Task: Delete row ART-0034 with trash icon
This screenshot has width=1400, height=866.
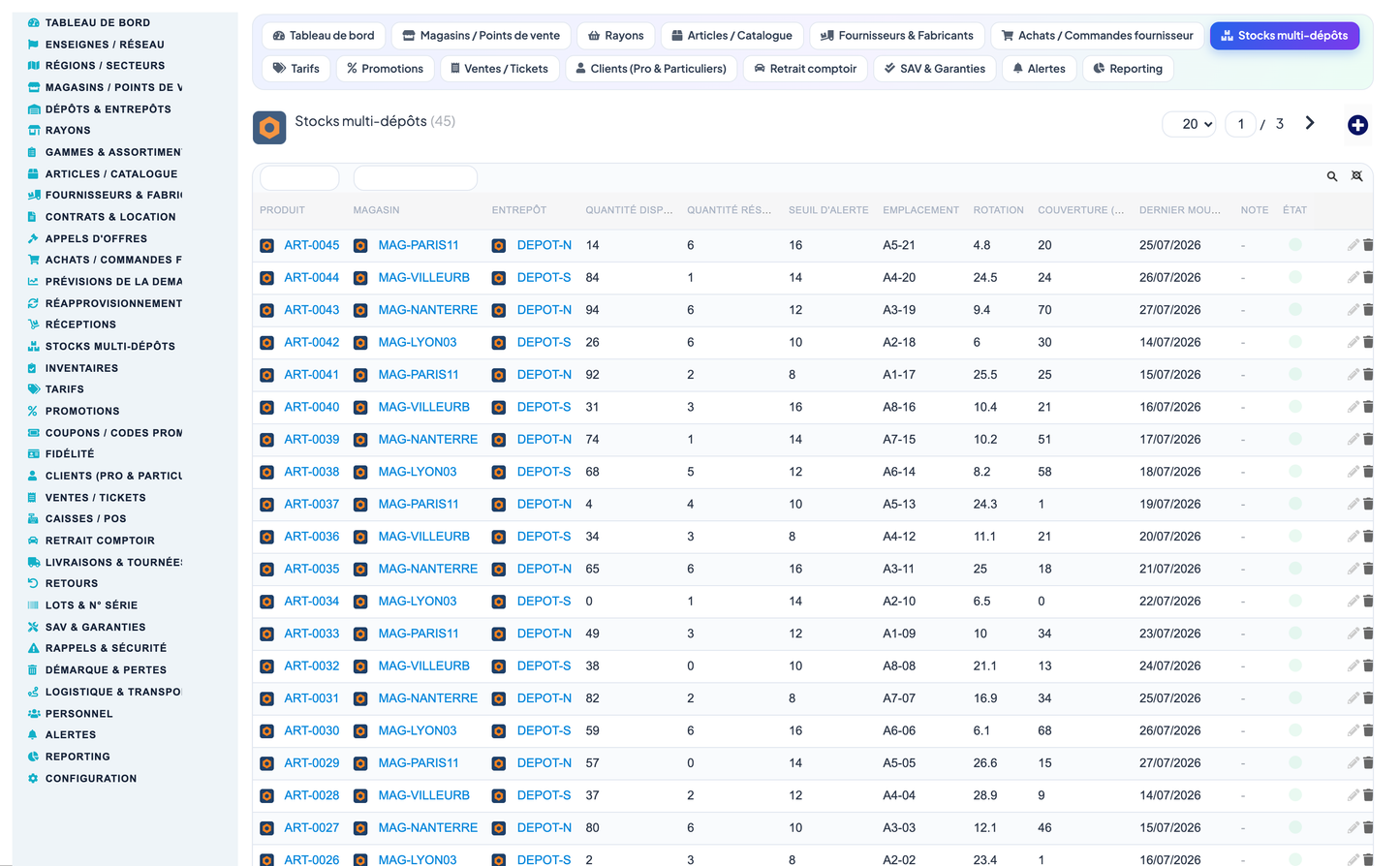Action: pos(1368,601)
